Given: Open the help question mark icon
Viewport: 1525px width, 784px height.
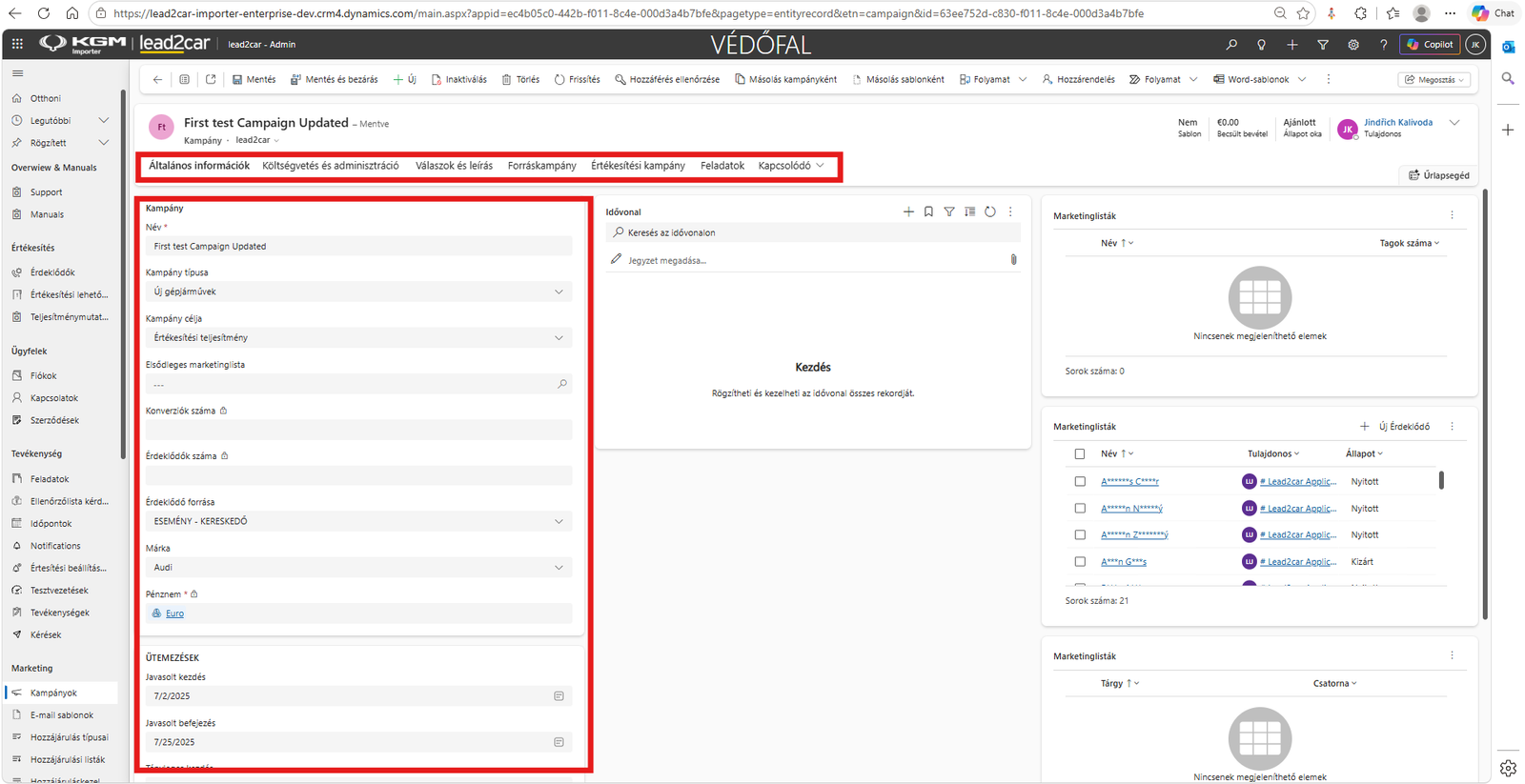Looking at the screenshot, I should tap(1384, 45).
